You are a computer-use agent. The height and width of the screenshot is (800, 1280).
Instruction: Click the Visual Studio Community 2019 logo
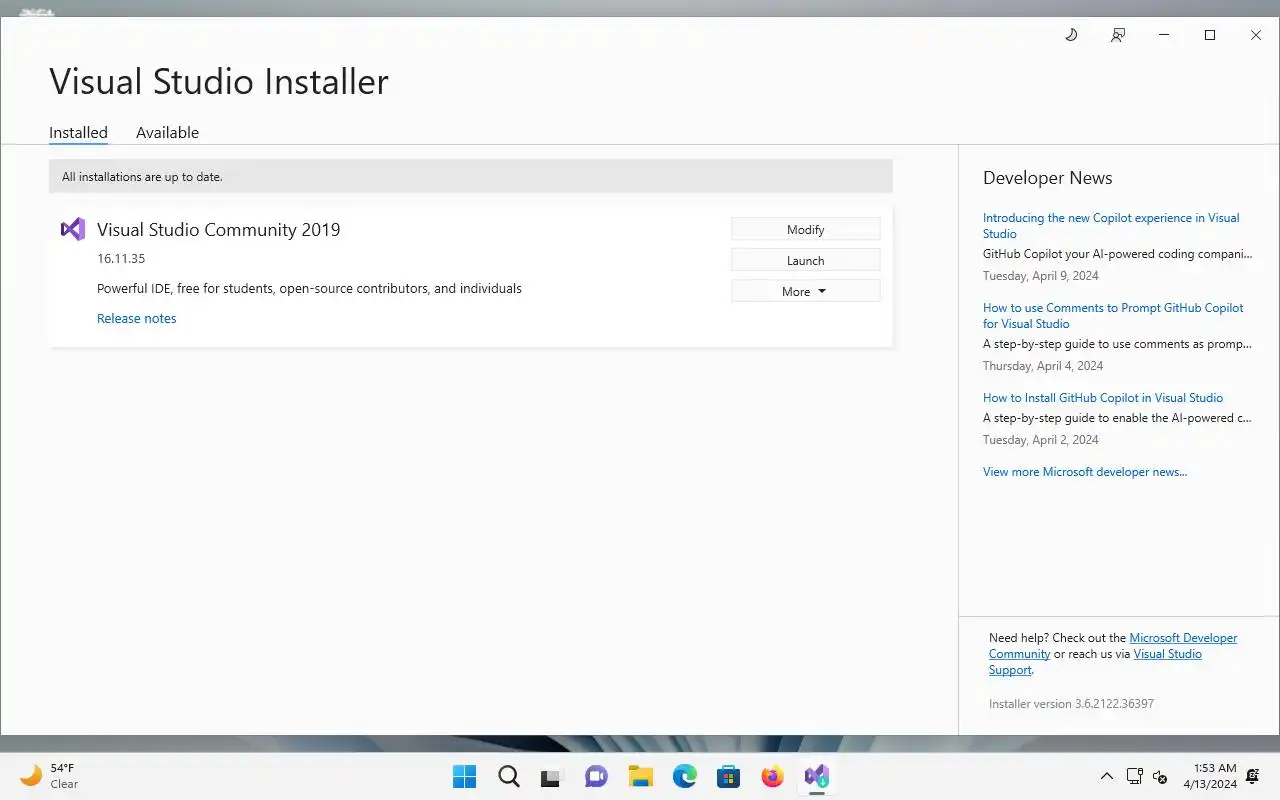click(73, 229)
